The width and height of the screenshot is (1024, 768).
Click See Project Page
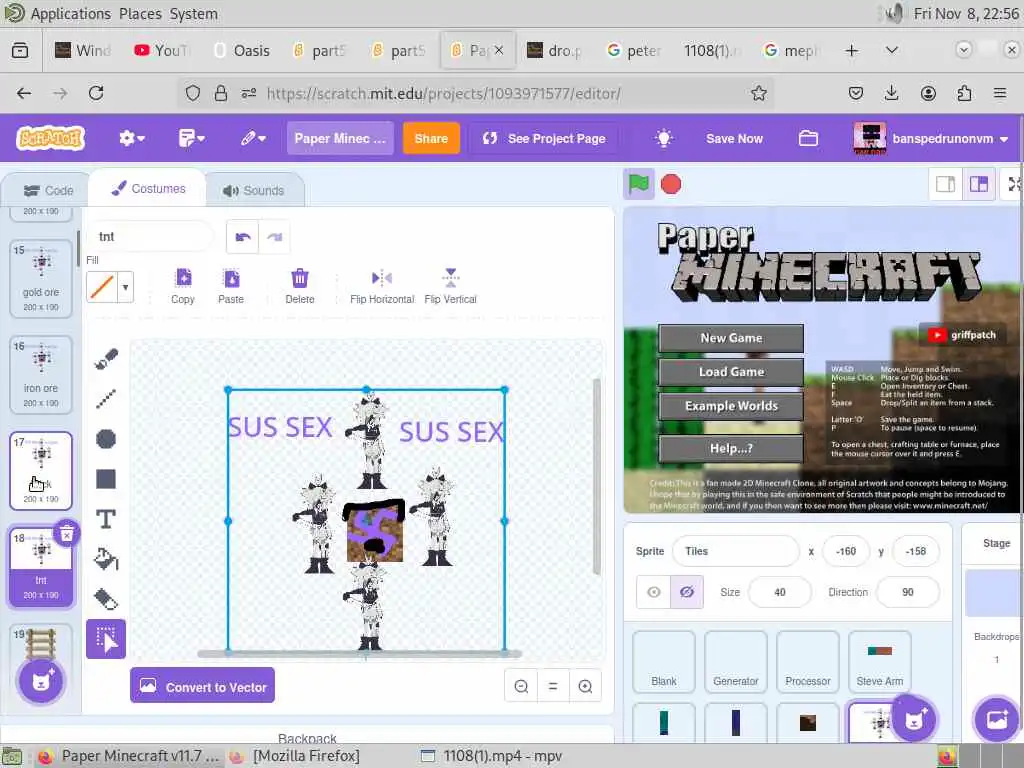pos(544,138)
